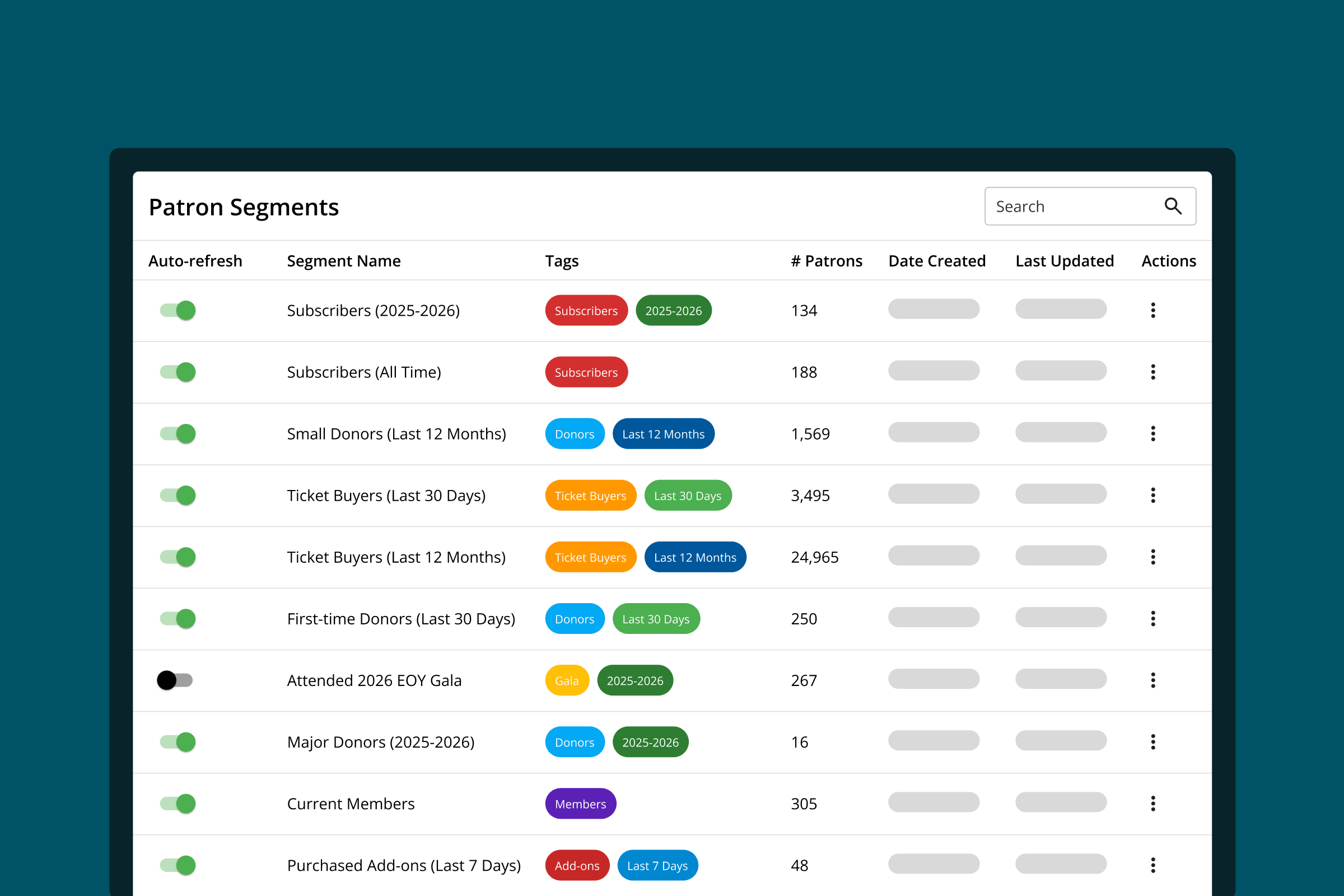Disable auto-refresh for Small Donors (Last 12 Months)

coord(178,433)
